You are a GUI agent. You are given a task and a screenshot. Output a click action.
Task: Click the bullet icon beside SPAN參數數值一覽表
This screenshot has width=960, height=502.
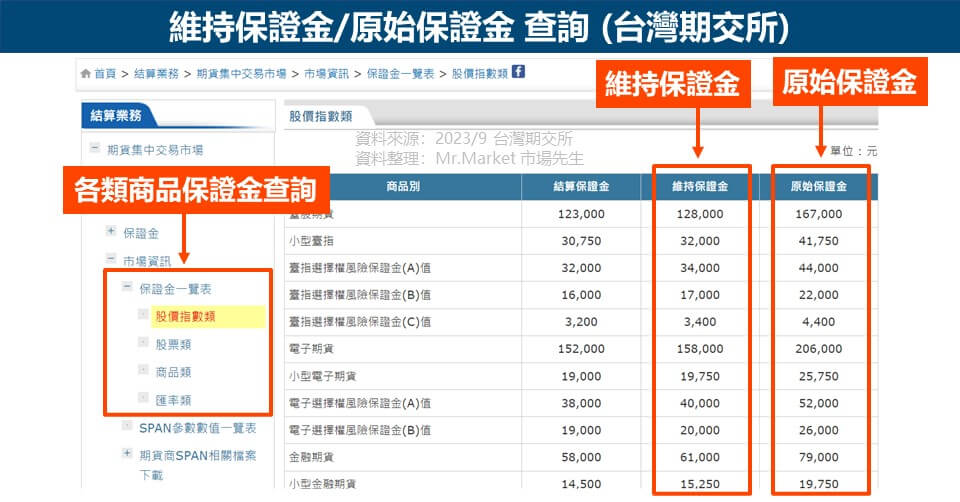[127, 427]
